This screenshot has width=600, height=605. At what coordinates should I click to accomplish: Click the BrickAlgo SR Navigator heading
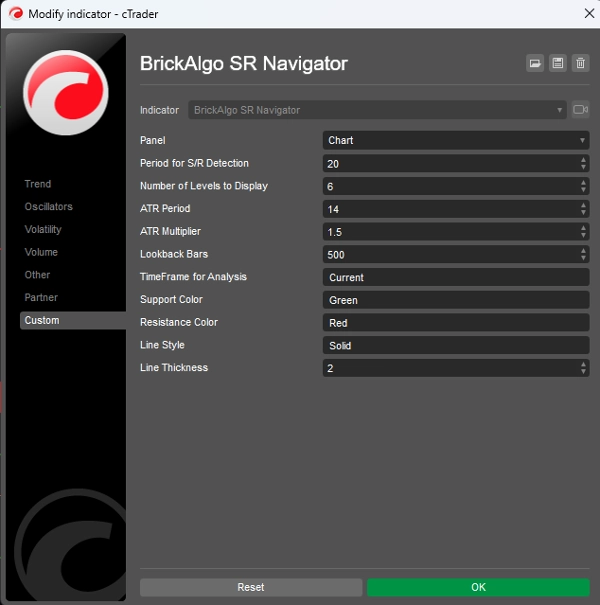(x=243, y=64)
